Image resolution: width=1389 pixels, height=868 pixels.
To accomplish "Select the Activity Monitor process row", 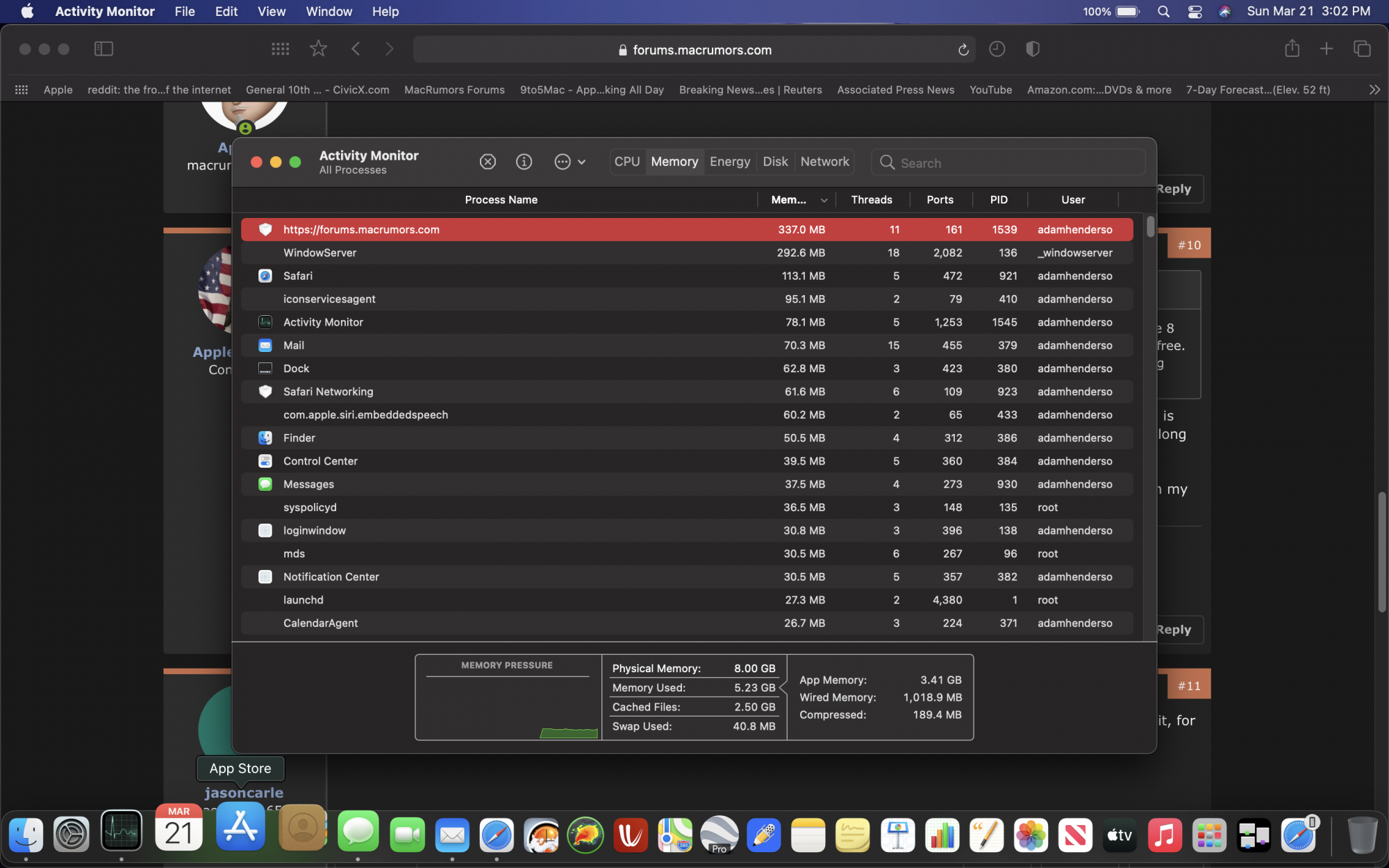I will click(687, 322).
